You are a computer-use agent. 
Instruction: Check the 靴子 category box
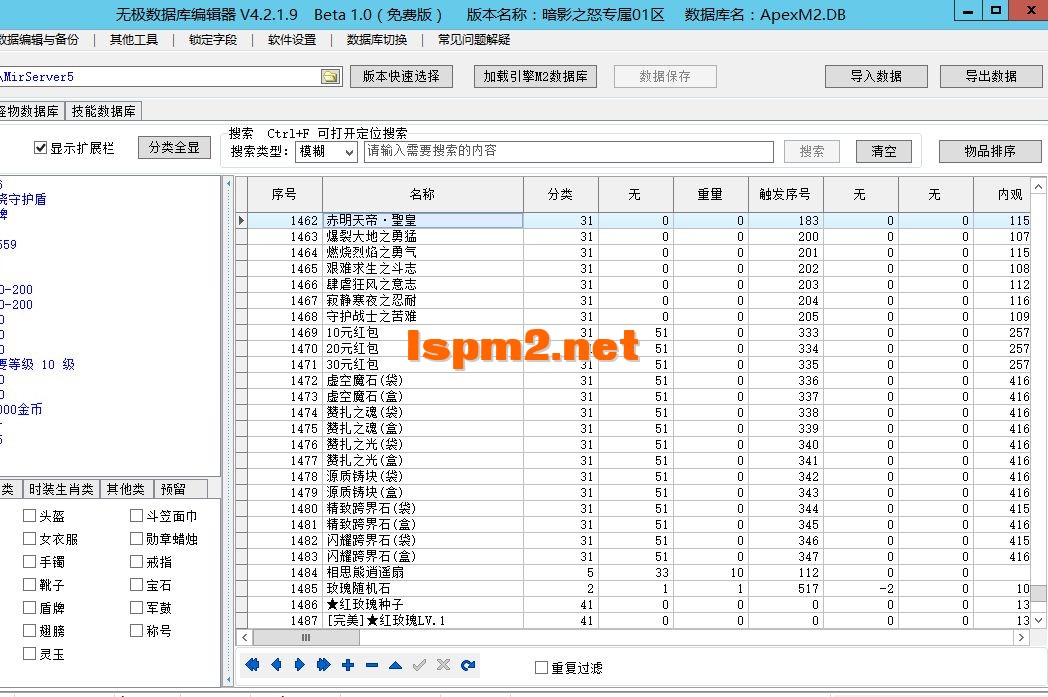point(29,584)
